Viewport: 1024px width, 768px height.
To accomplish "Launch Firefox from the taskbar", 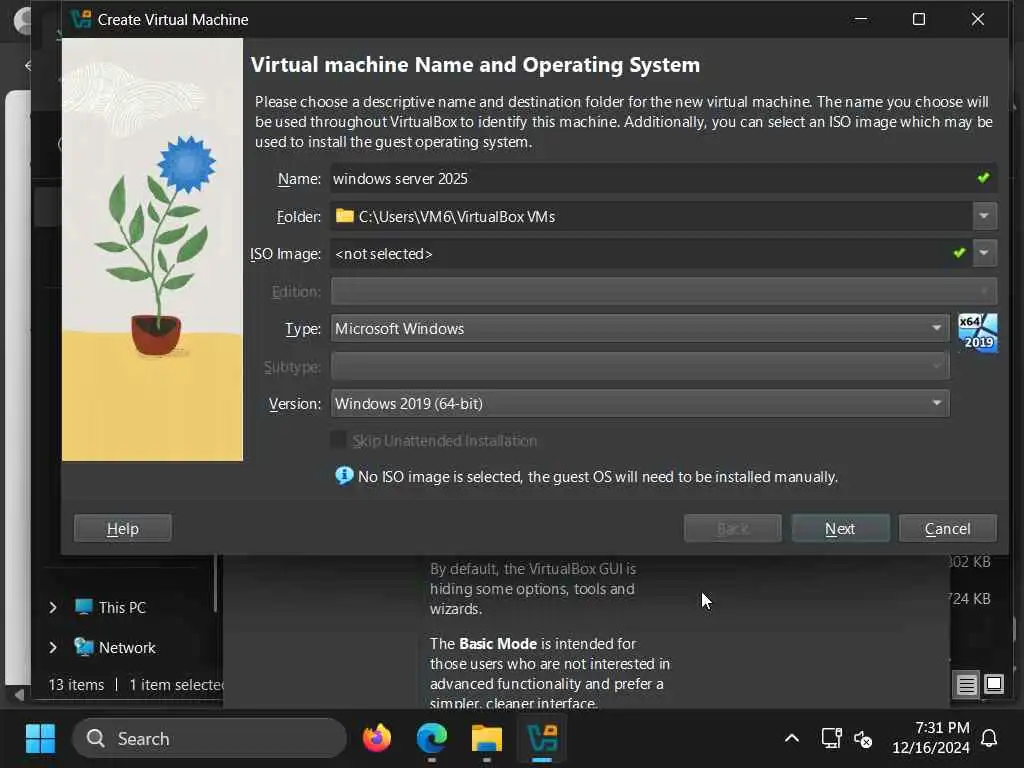I will (377, 739).
